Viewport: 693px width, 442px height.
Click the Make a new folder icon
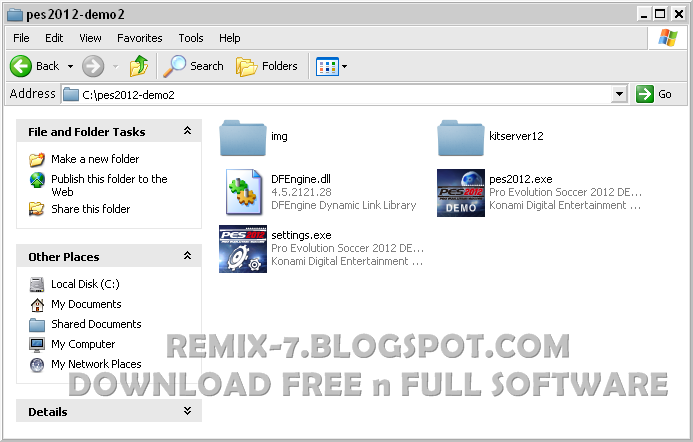click(x=37, y=159)
